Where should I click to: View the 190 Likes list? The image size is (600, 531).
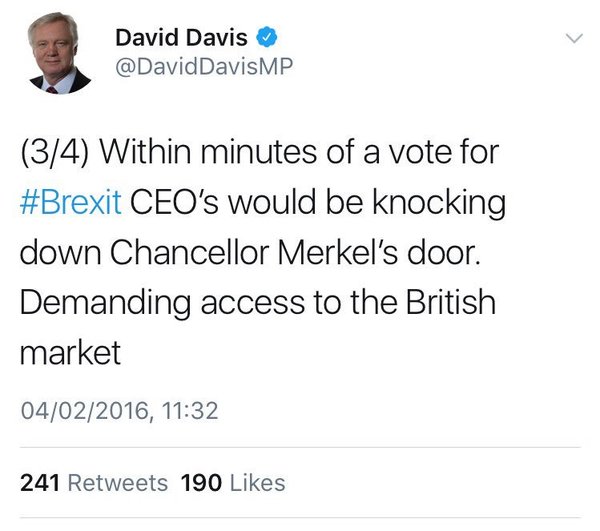click(232, 482)
